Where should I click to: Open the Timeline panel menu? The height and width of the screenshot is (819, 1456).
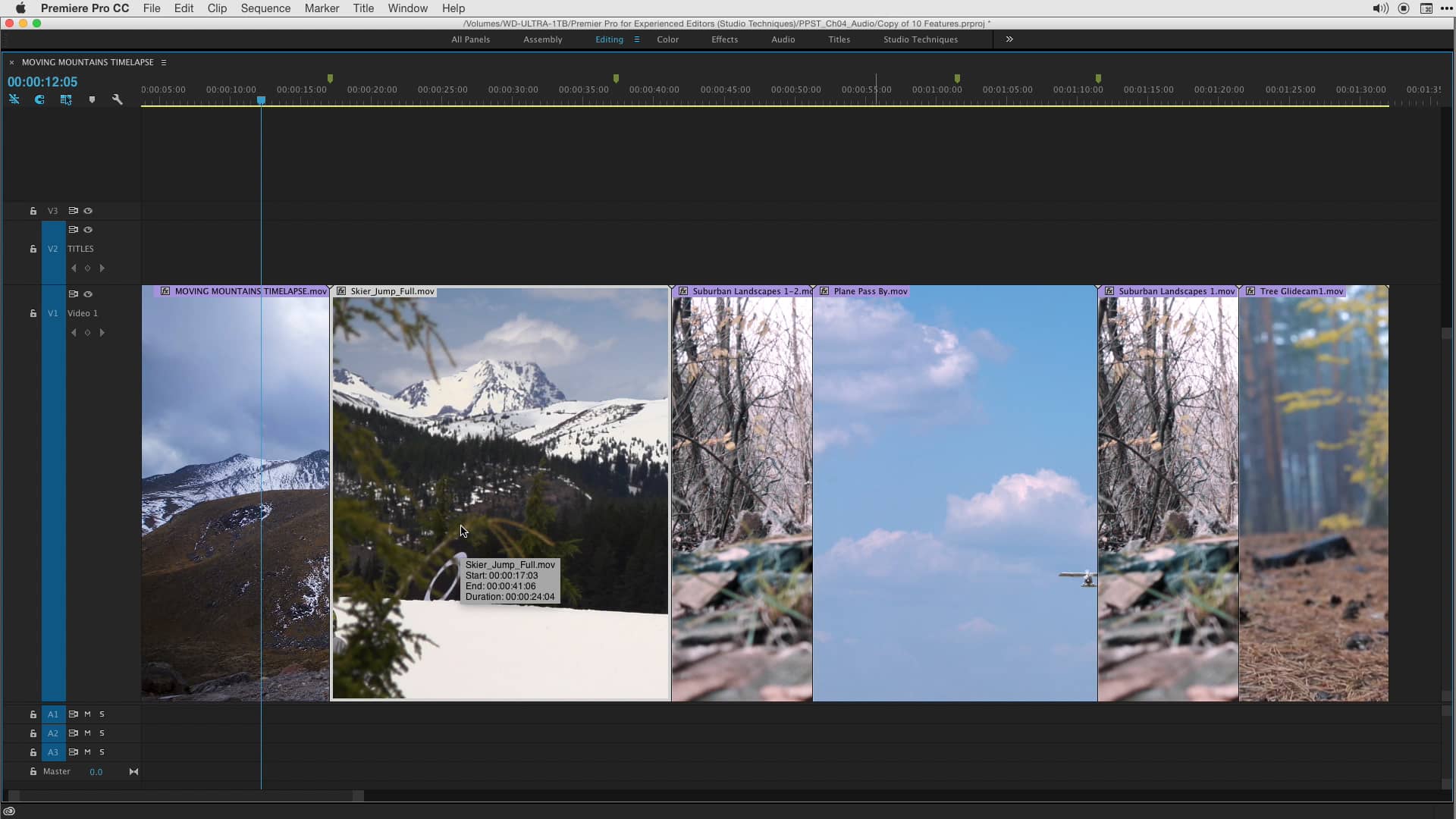[x=164, y=62]
